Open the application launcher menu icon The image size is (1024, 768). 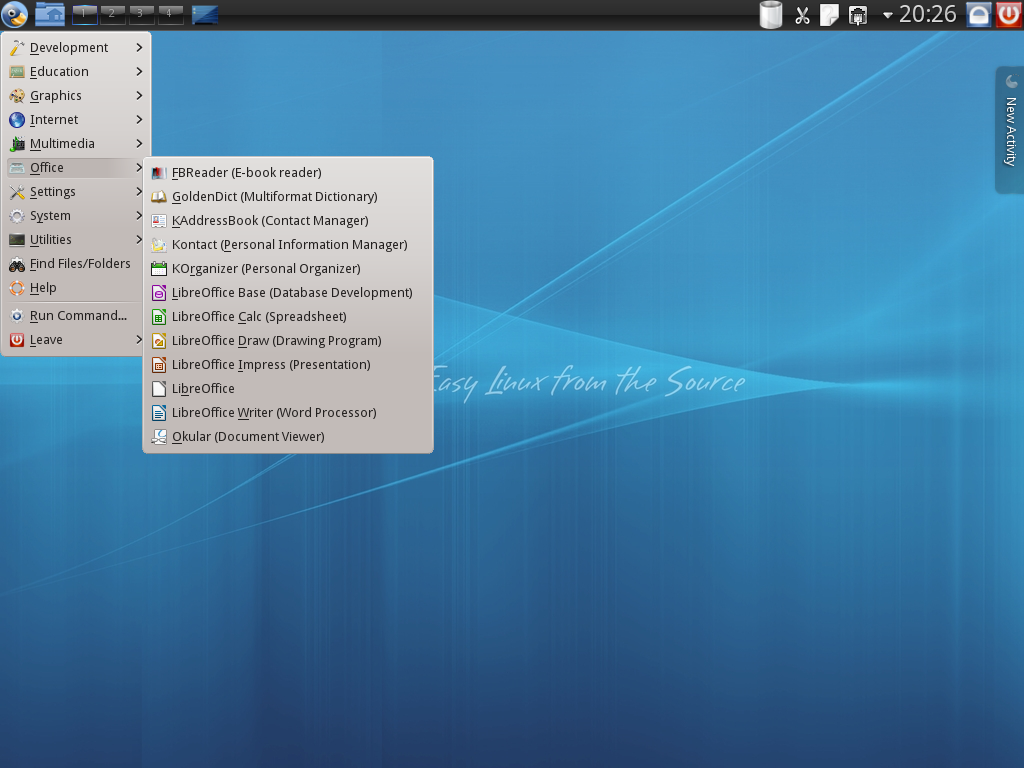tap(14, 14)
